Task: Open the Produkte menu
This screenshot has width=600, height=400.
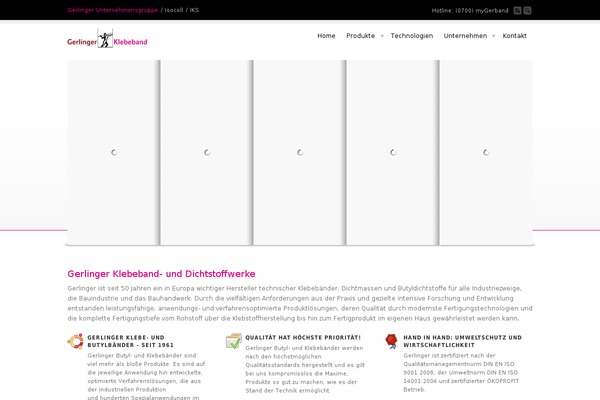Action: tap(360, 36)
